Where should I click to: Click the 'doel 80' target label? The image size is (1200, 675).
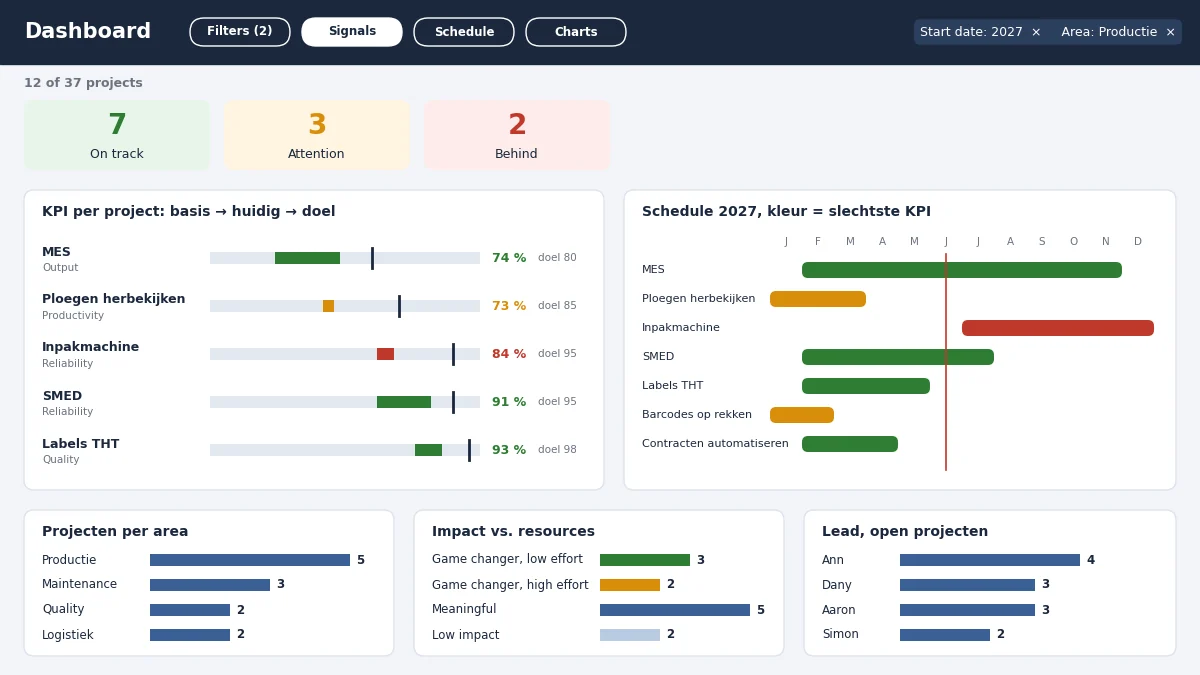pos(557,258)
